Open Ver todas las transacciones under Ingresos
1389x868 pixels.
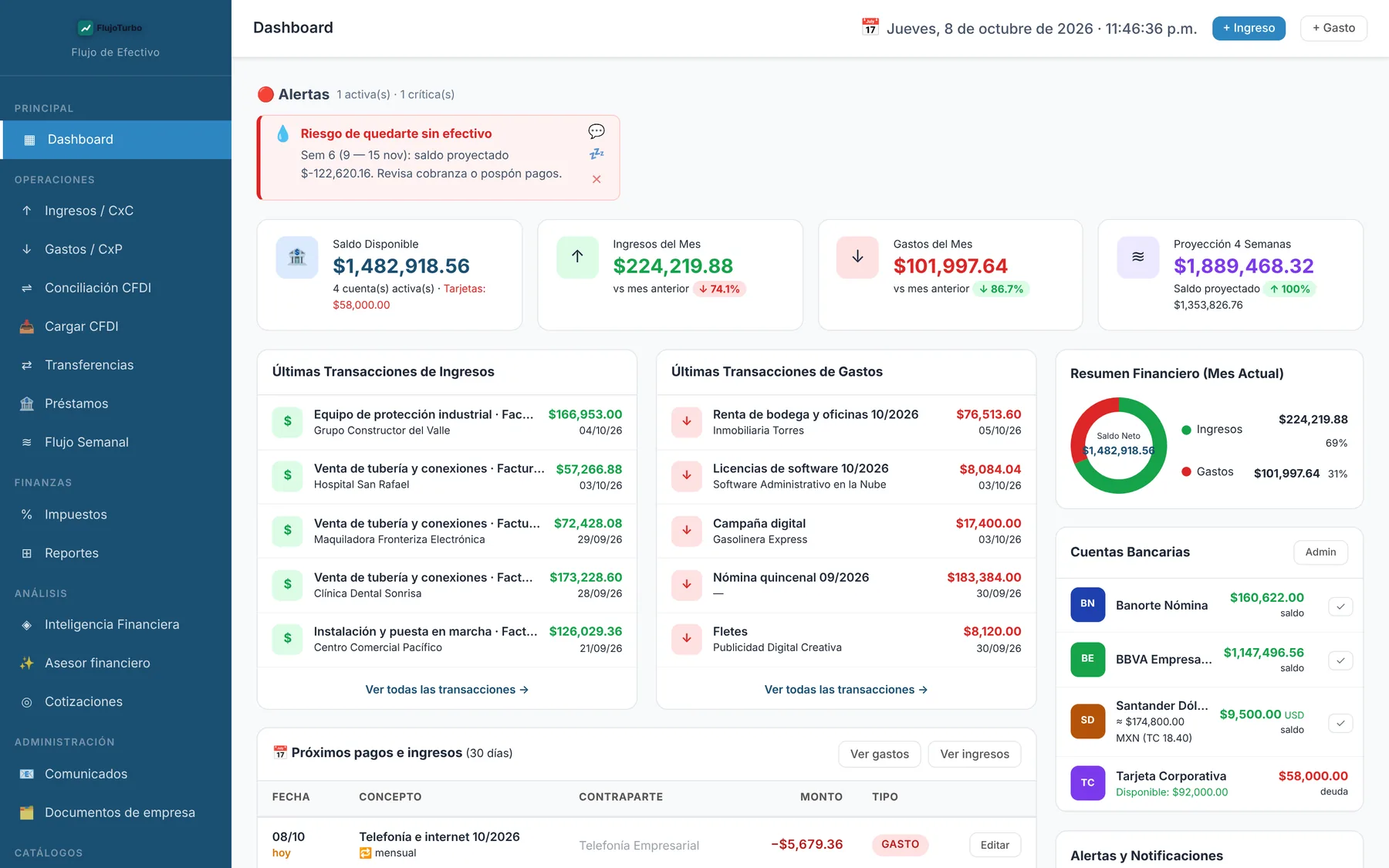coord(447,690)
